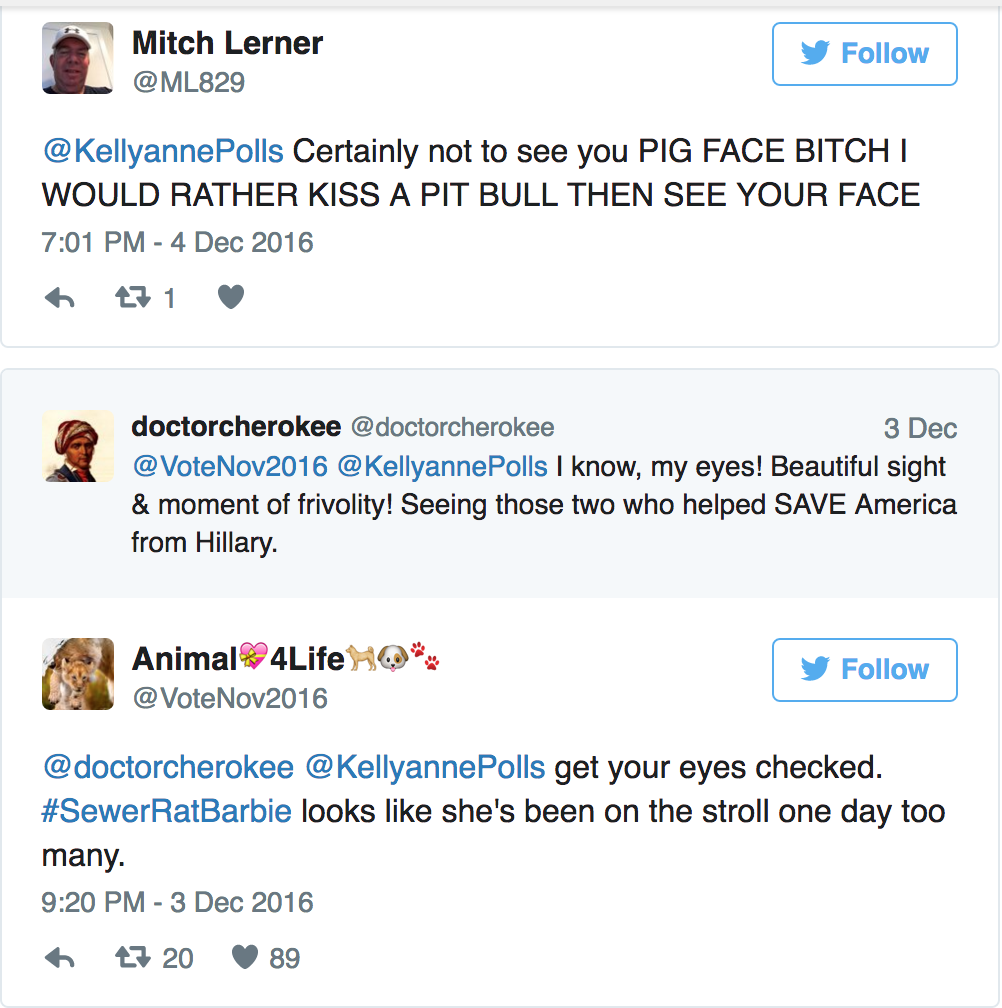This screenshot has height=1008, width=1002.
Task: Like the Animal4Life tweet with 89 likes
Action: coord(245,957)
